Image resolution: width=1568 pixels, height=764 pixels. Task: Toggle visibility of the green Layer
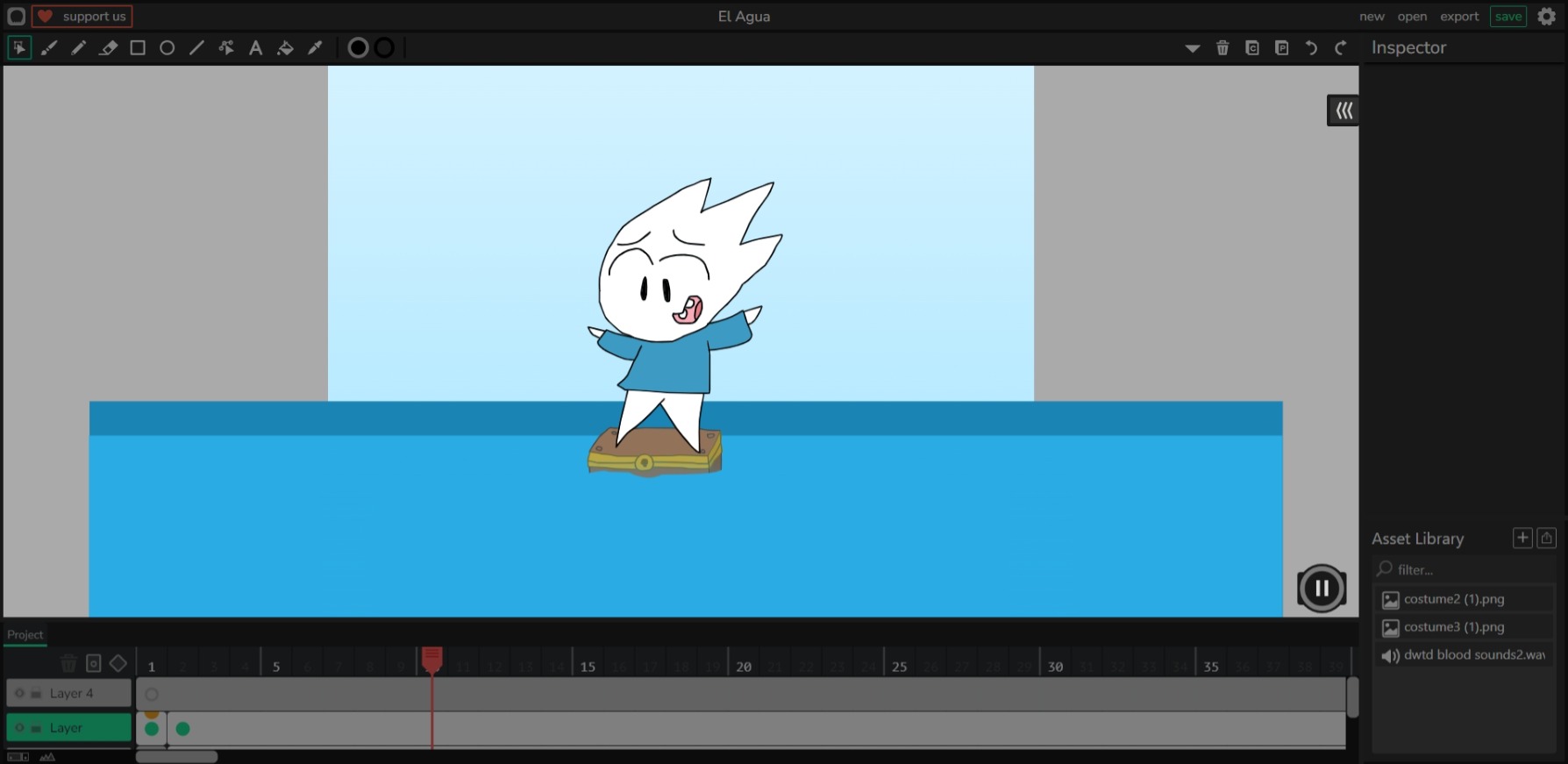point(19,728)
